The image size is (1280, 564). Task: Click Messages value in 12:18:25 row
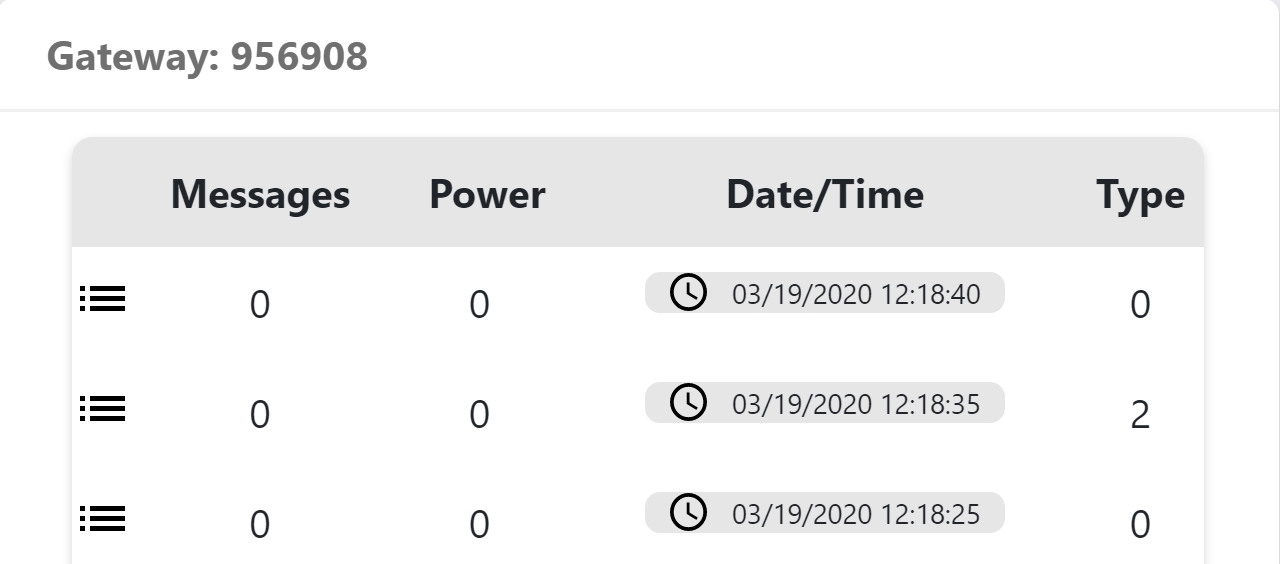click(260, 524)
